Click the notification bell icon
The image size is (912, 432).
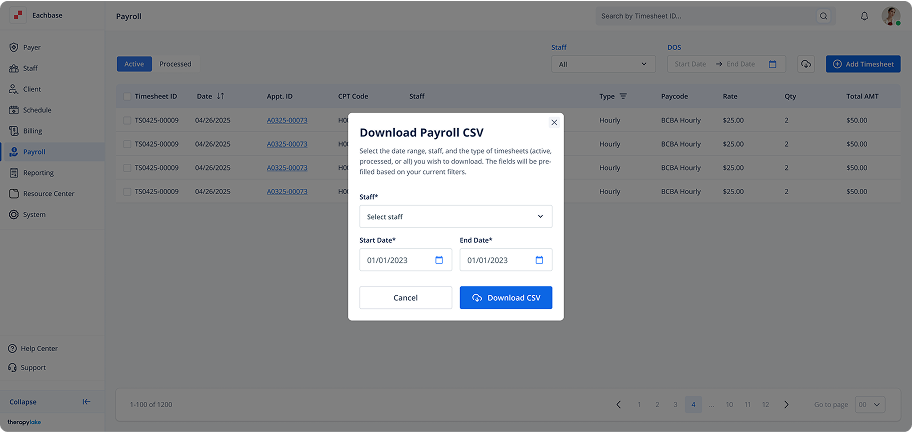[x=864, y=16]
